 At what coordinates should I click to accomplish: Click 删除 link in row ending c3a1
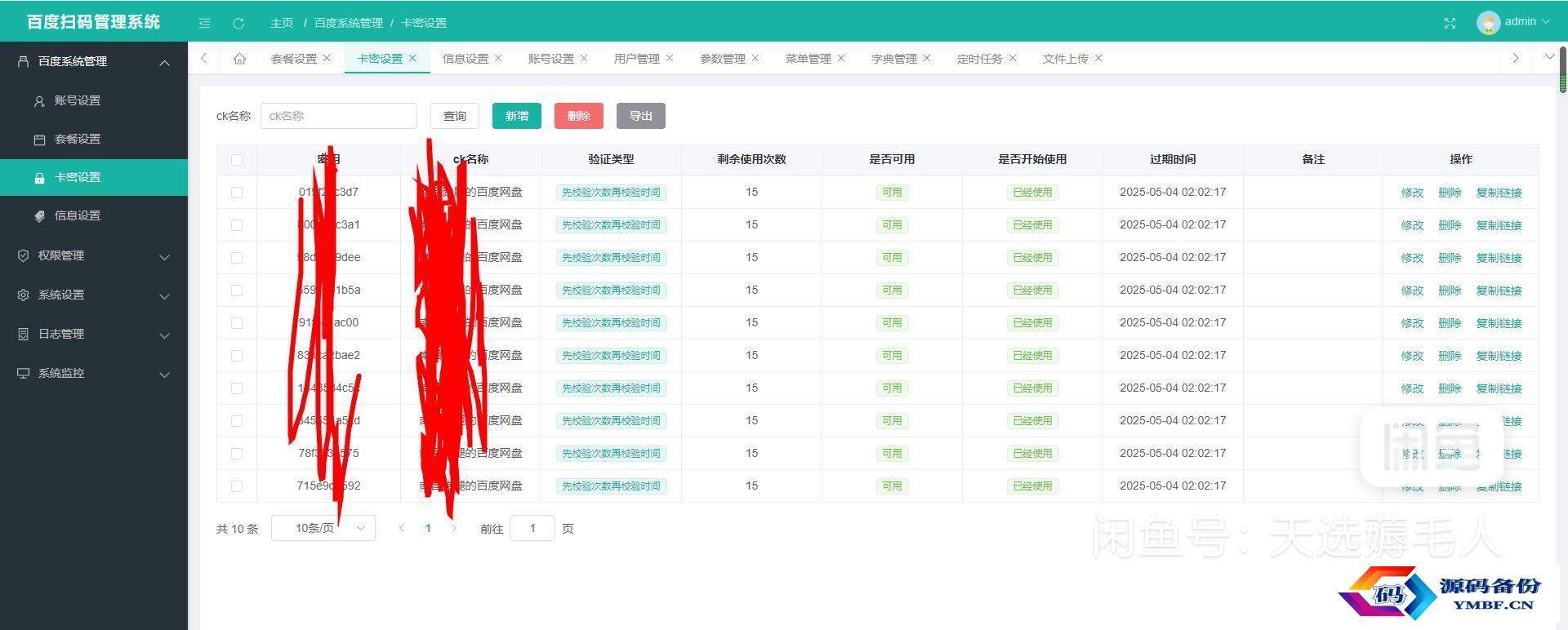1450,225
